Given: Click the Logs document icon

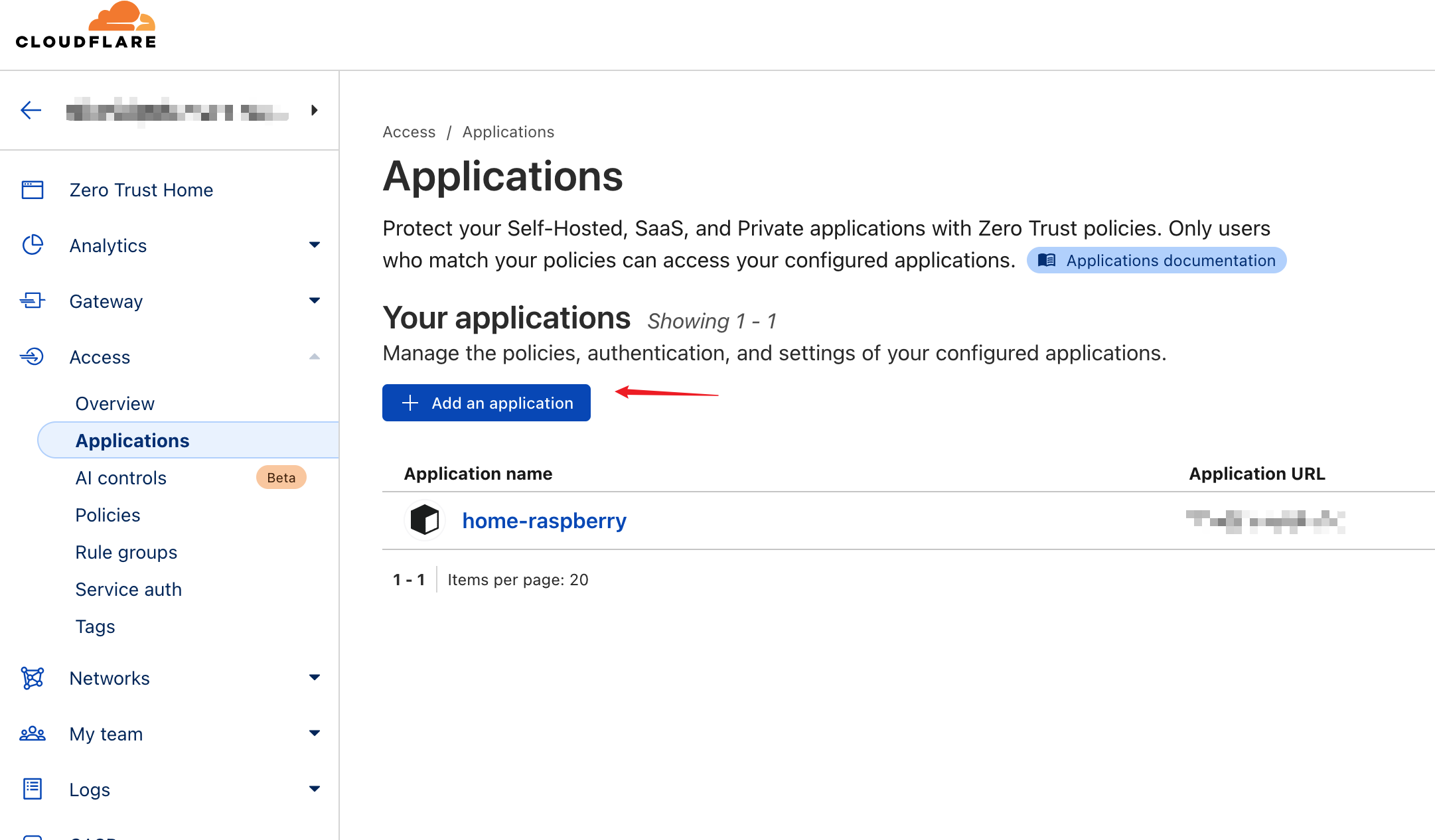Looking at the screenshot, I should (33, 789).
